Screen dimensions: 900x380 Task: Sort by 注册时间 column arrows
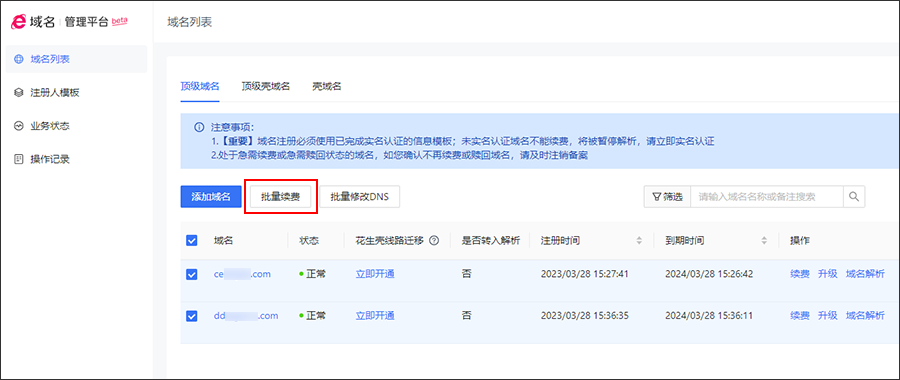[x=639, y=241]
